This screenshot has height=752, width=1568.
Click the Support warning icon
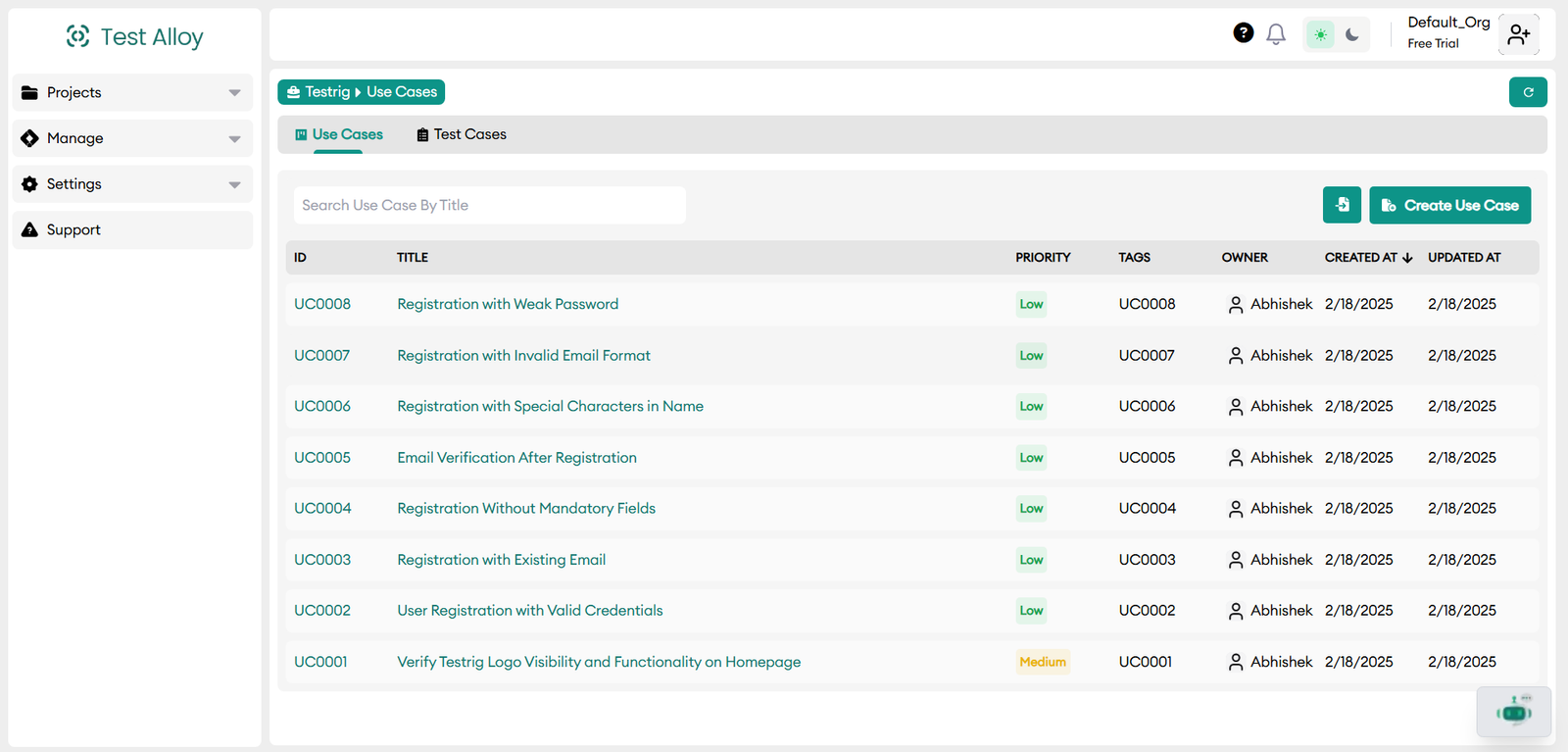29,229
